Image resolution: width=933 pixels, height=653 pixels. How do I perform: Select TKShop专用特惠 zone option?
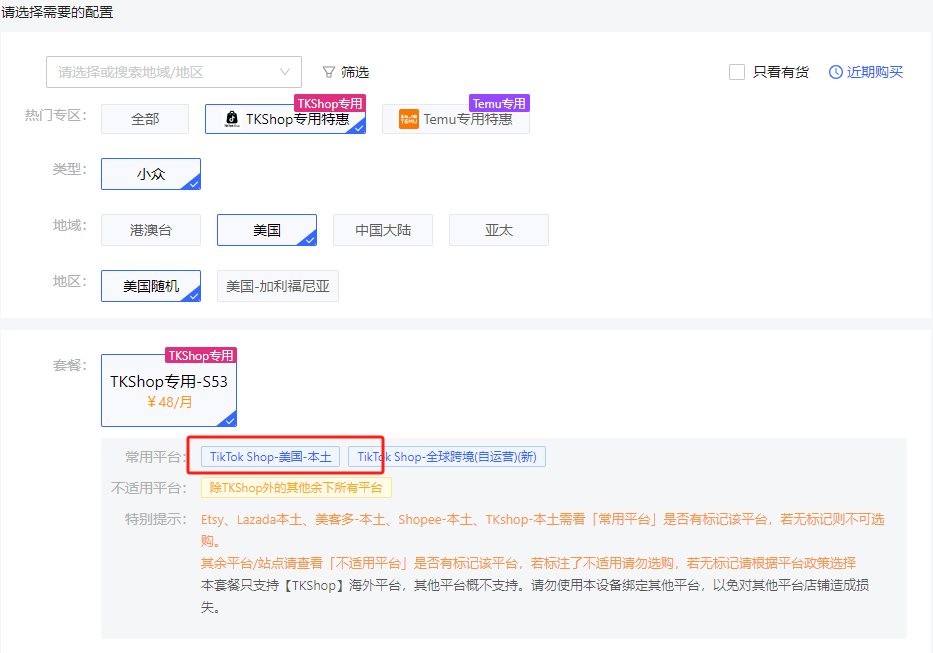click(285, 119)
